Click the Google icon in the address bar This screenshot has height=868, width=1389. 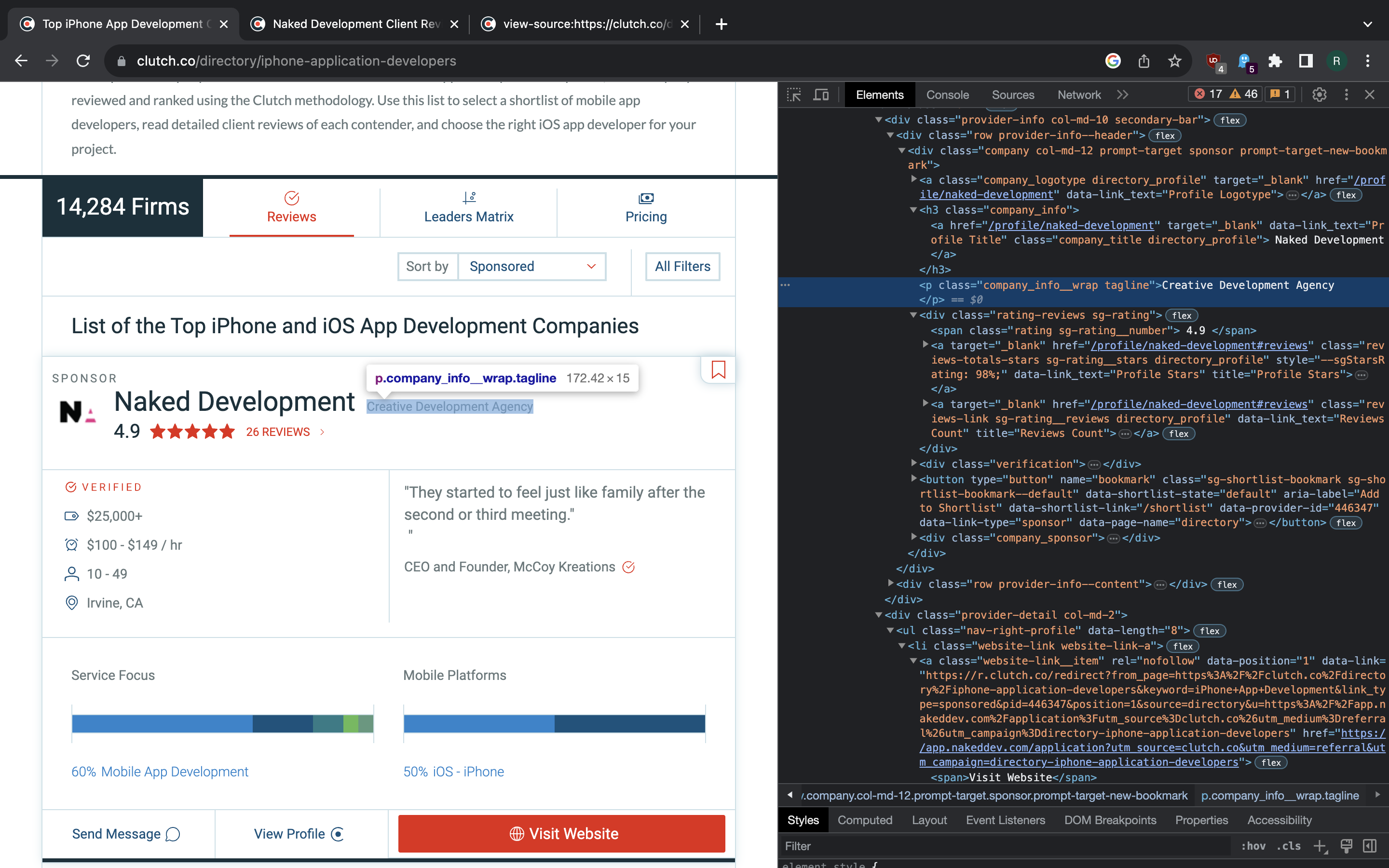coord(1113,61)
